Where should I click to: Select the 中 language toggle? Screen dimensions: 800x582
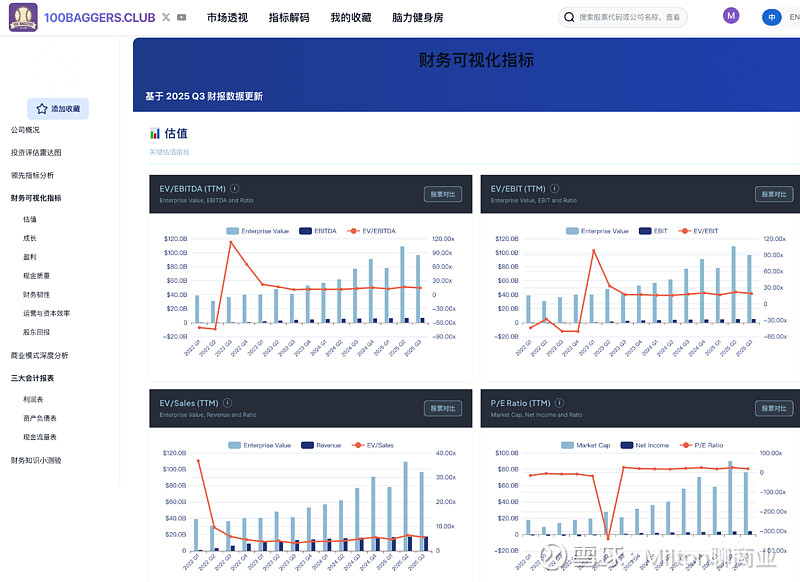pyautogui.click(x=771, y=17)
